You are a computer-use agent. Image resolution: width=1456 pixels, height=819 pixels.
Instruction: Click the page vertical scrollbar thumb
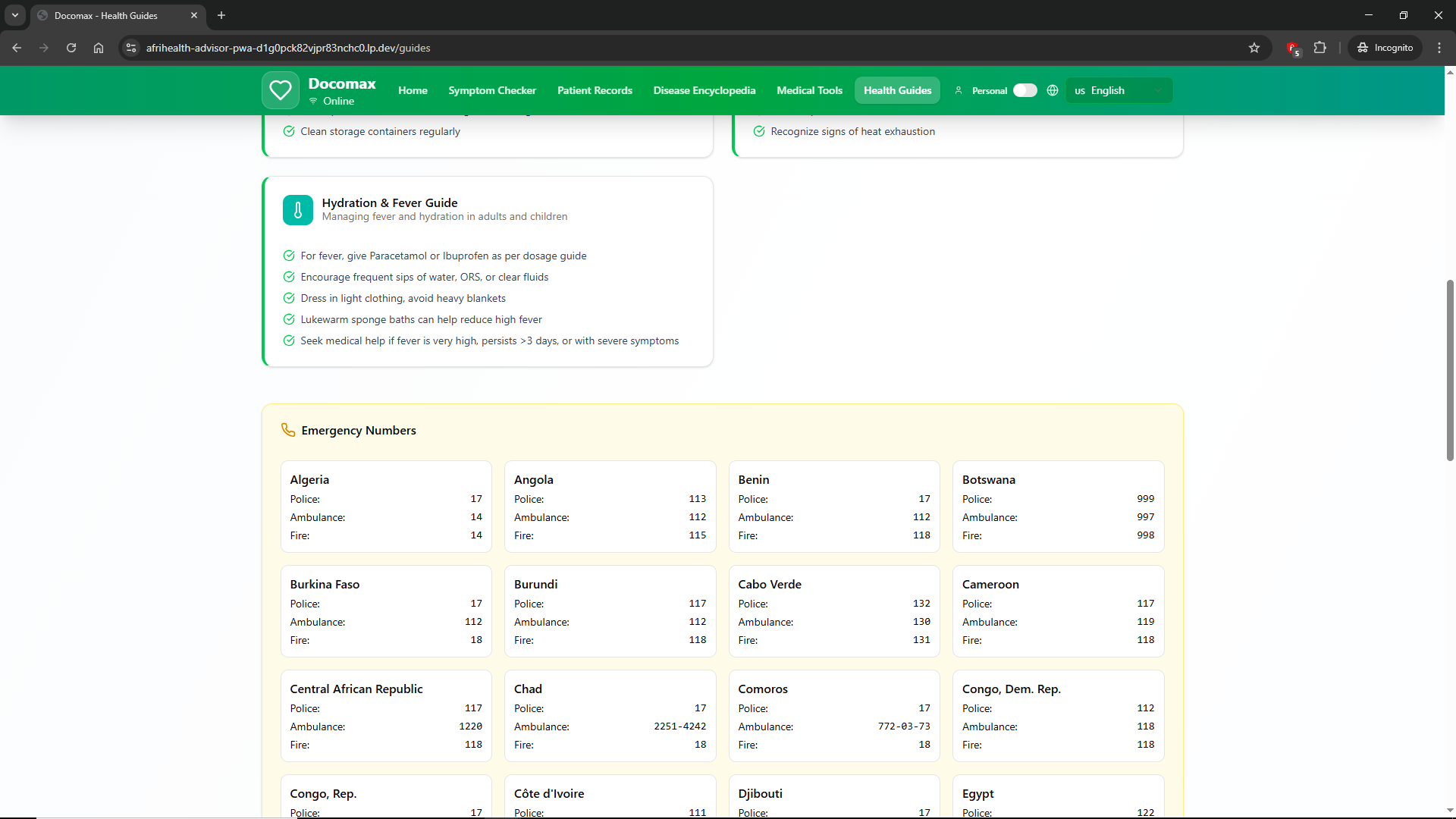coord(1450,370)
